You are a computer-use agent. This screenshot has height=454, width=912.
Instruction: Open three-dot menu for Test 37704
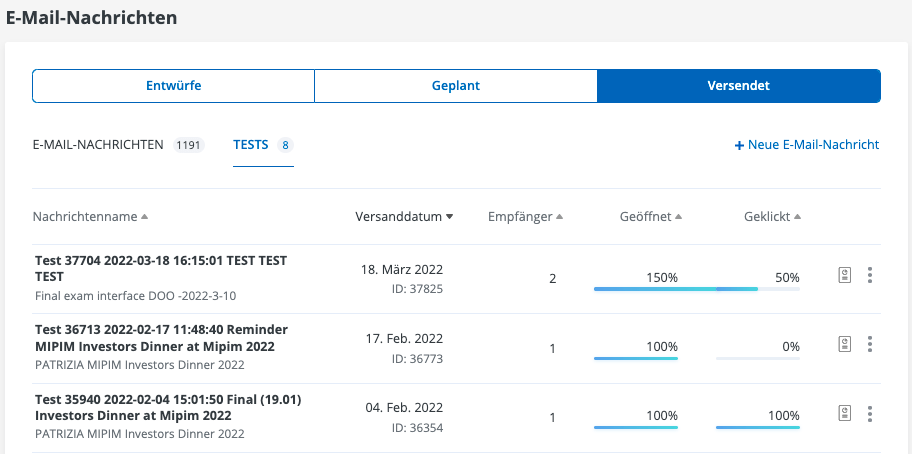point(870,275)
